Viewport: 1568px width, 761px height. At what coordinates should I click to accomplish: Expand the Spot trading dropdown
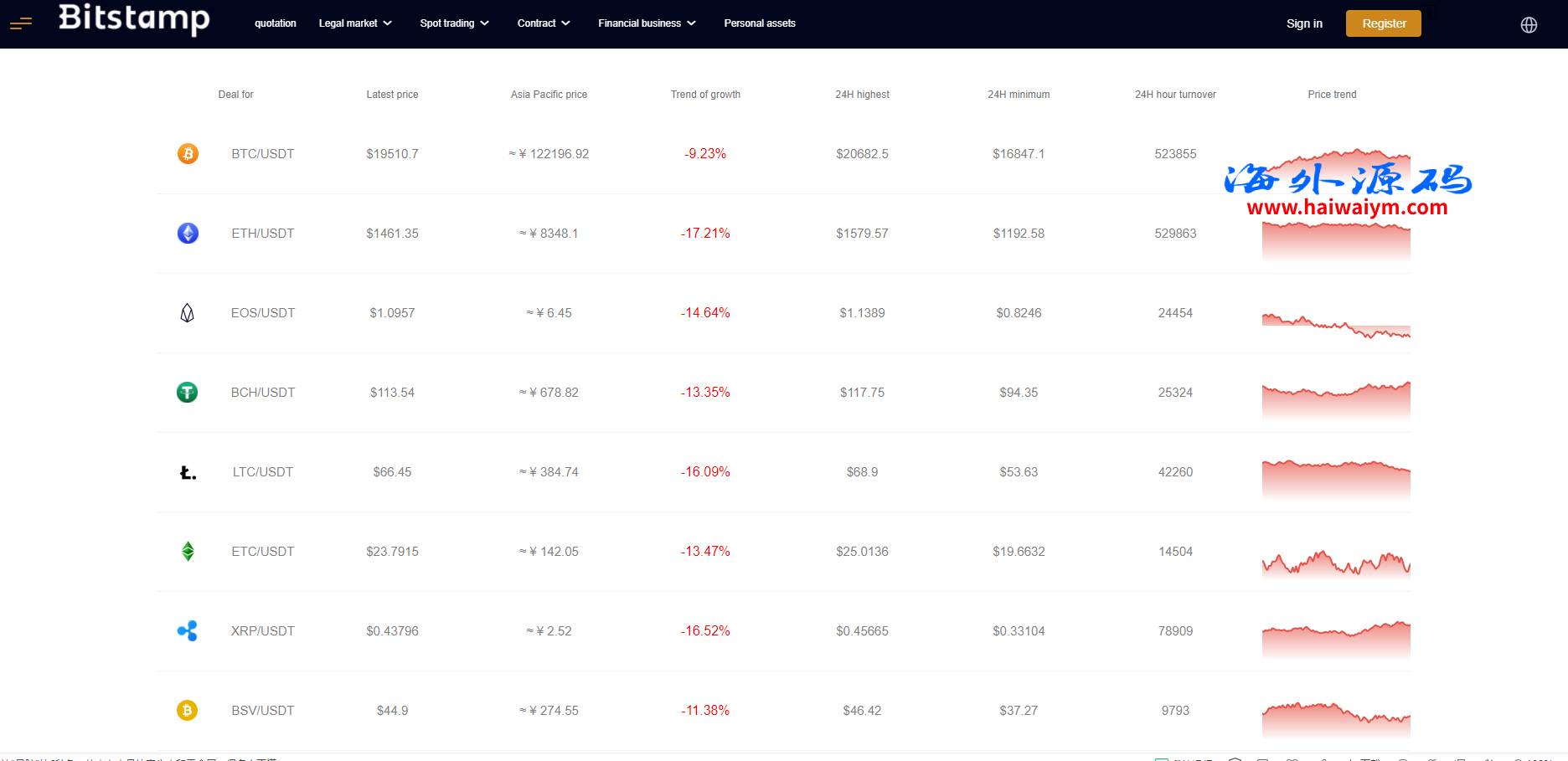click(454, 23)
